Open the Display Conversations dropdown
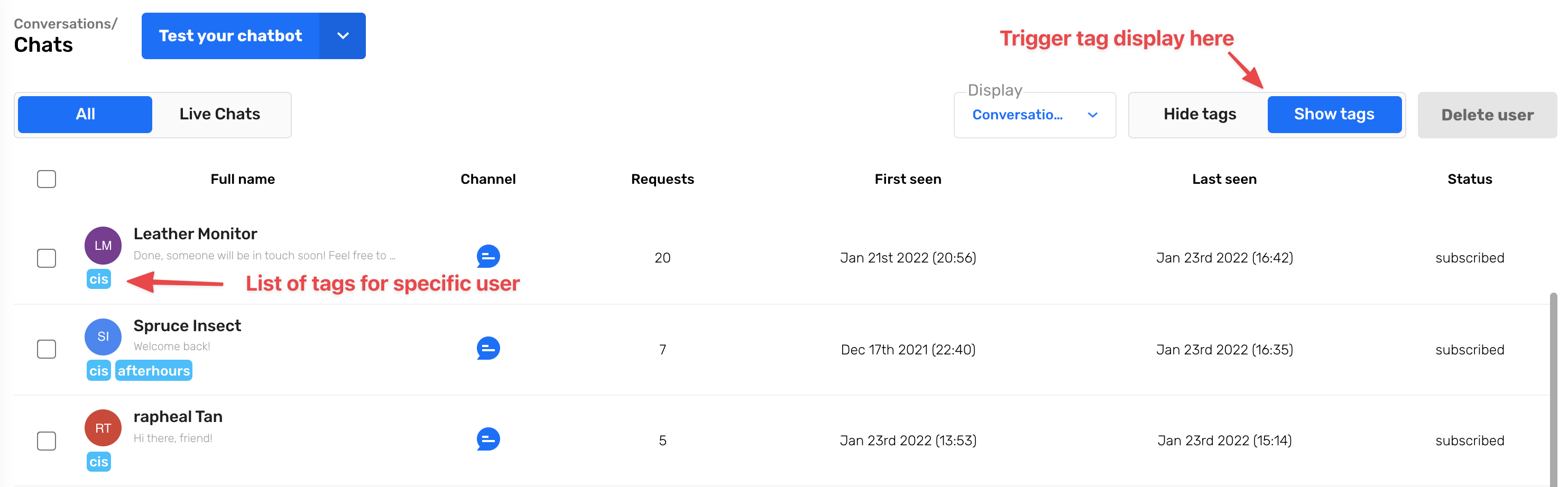Image resolution: width=1568 pixels, height=487 pixels. click(x=1035, y=115)
